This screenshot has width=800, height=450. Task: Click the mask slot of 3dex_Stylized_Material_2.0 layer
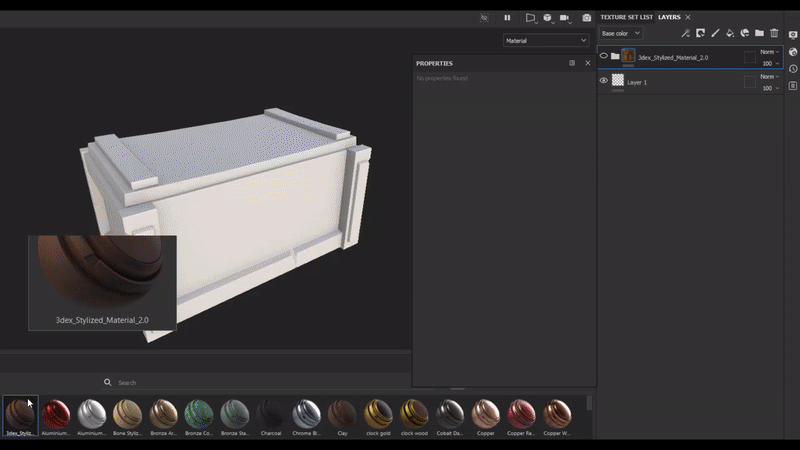749,57
